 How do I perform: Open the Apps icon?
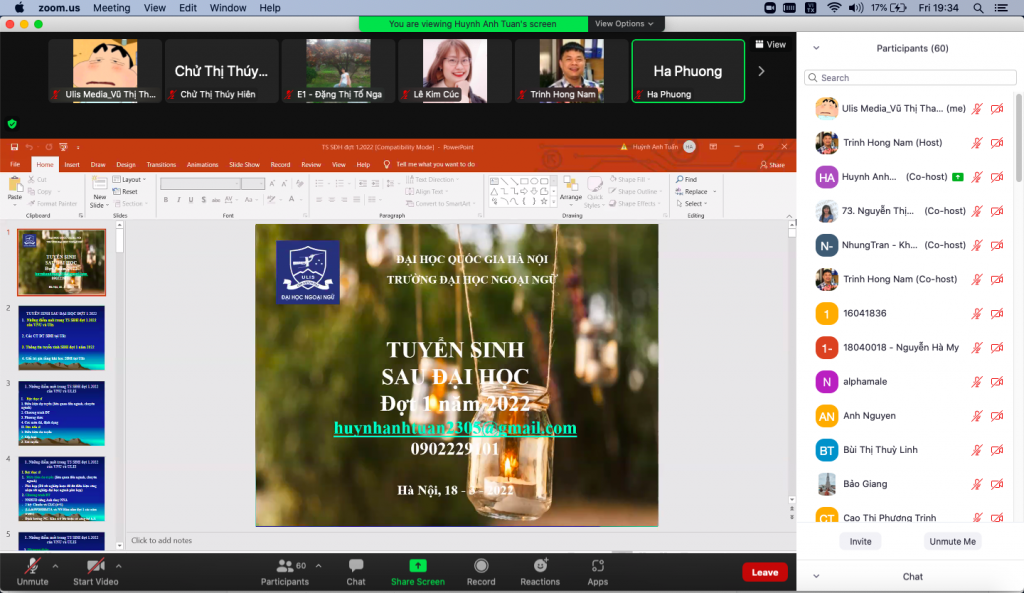(598, 566)
